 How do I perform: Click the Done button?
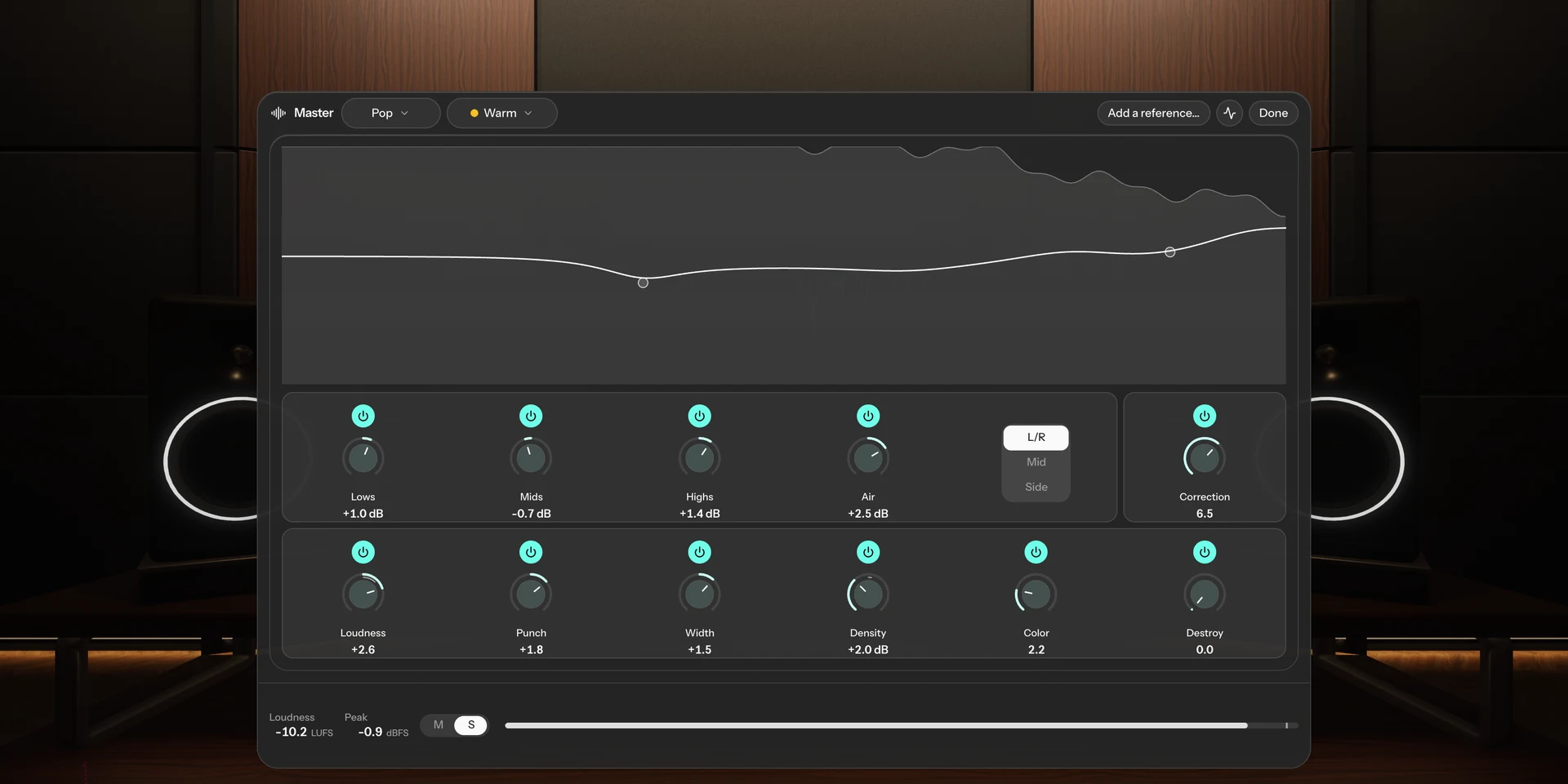click(1273, 113)
